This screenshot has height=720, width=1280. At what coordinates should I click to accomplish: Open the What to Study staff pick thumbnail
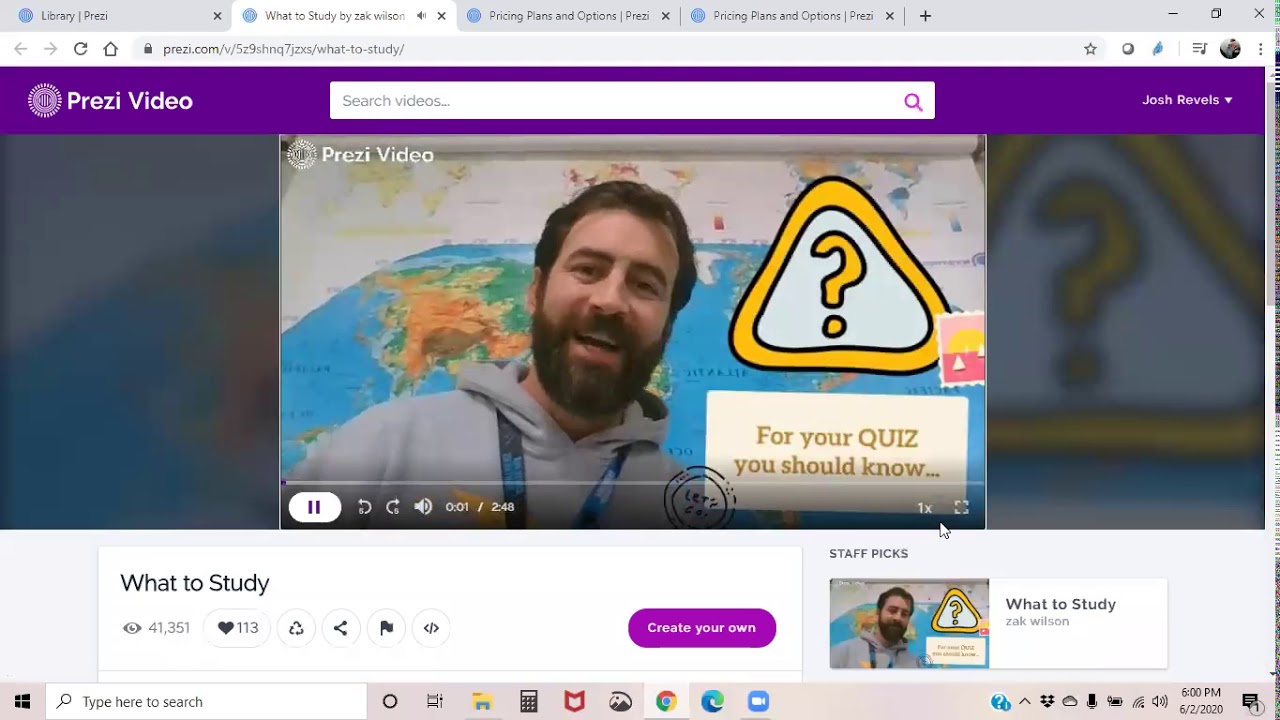coord(909,623)
